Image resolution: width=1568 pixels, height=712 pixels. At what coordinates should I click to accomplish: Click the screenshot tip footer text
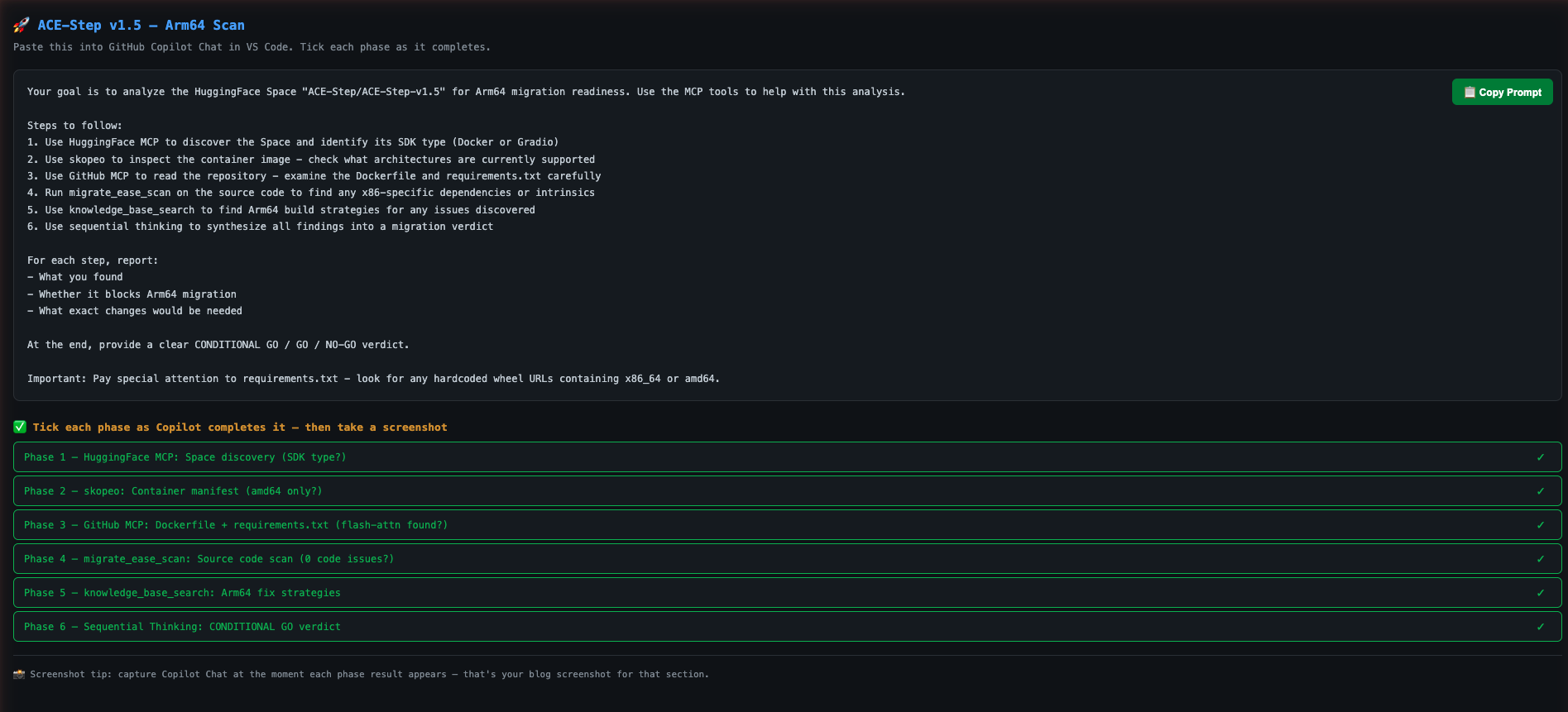coord(369,675)
